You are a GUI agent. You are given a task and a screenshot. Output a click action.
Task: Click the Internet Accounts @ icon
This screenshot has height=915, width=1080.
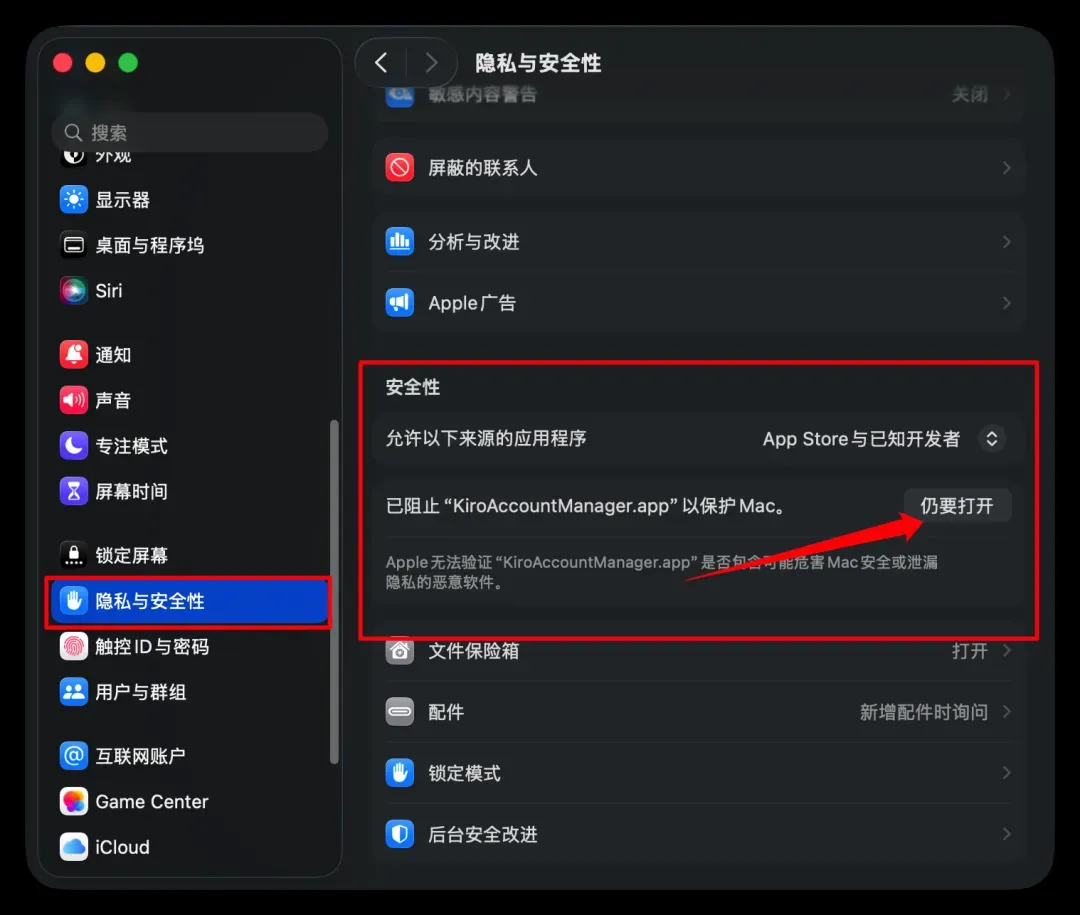[x=74, y=756]
